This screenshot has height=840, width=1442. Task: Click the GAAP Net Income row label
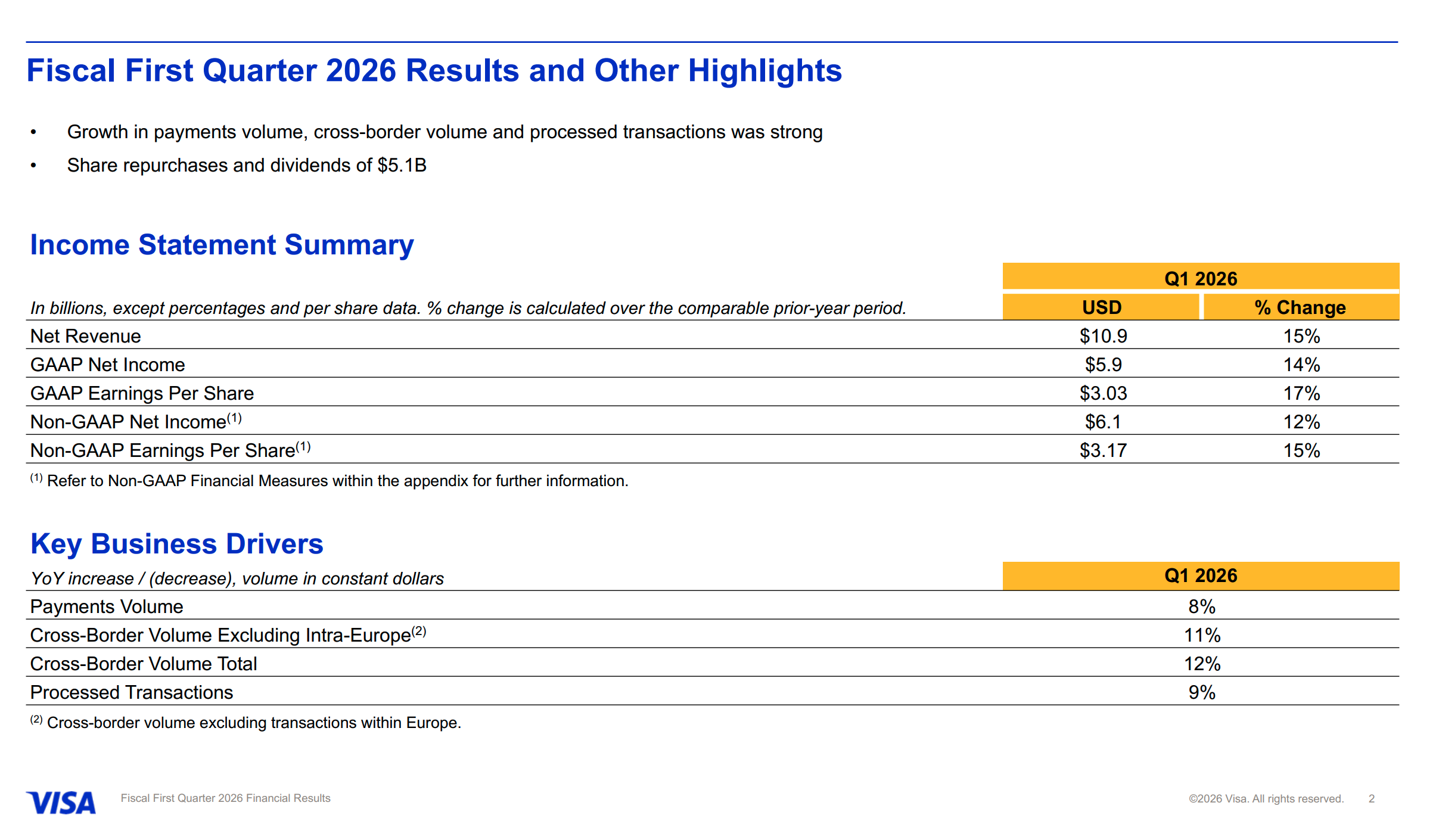[x=108, y=365]
